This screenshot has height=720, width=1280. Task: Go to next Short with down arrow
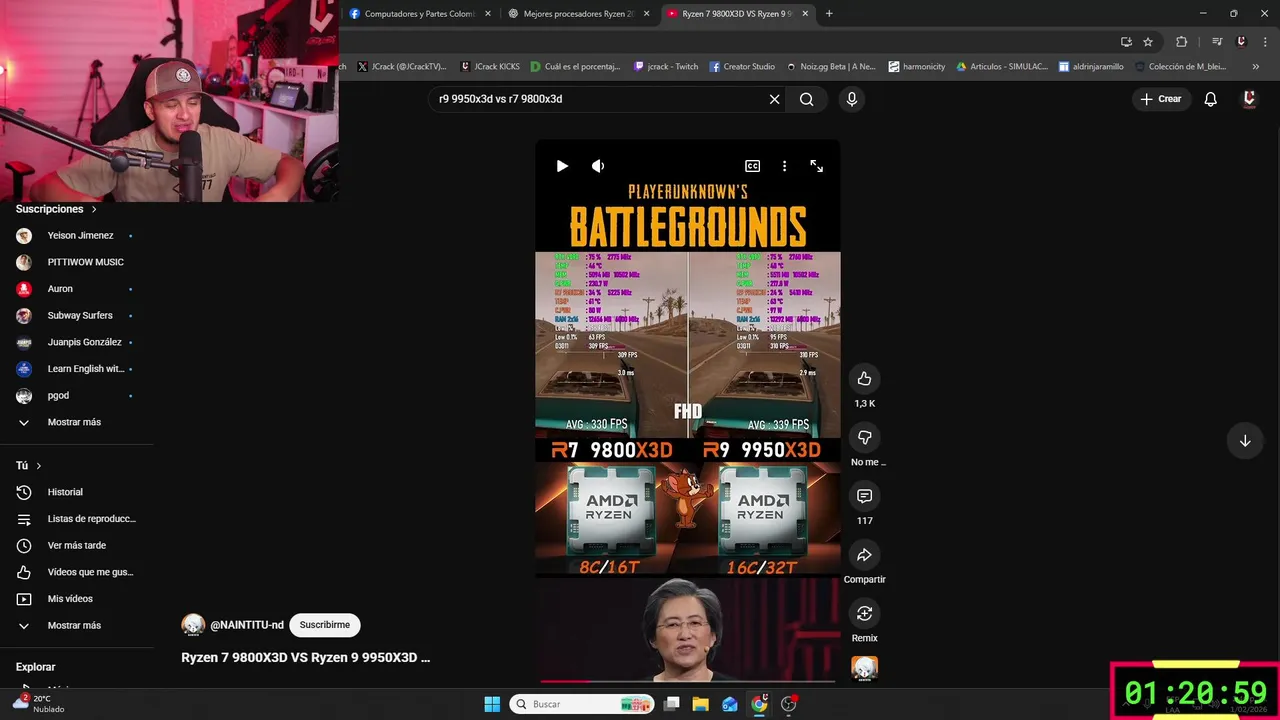pyautogui.click(x=1245, y=441)
